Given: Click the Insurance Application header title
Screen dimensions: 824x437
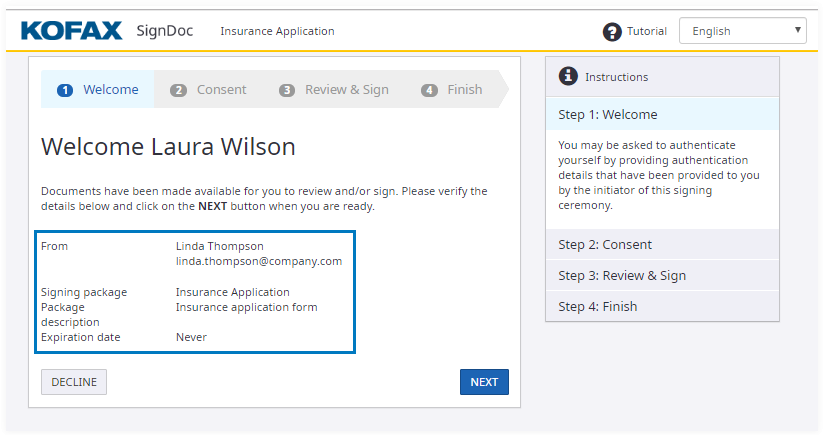Looking at the screenshot, I should (277, 31).
